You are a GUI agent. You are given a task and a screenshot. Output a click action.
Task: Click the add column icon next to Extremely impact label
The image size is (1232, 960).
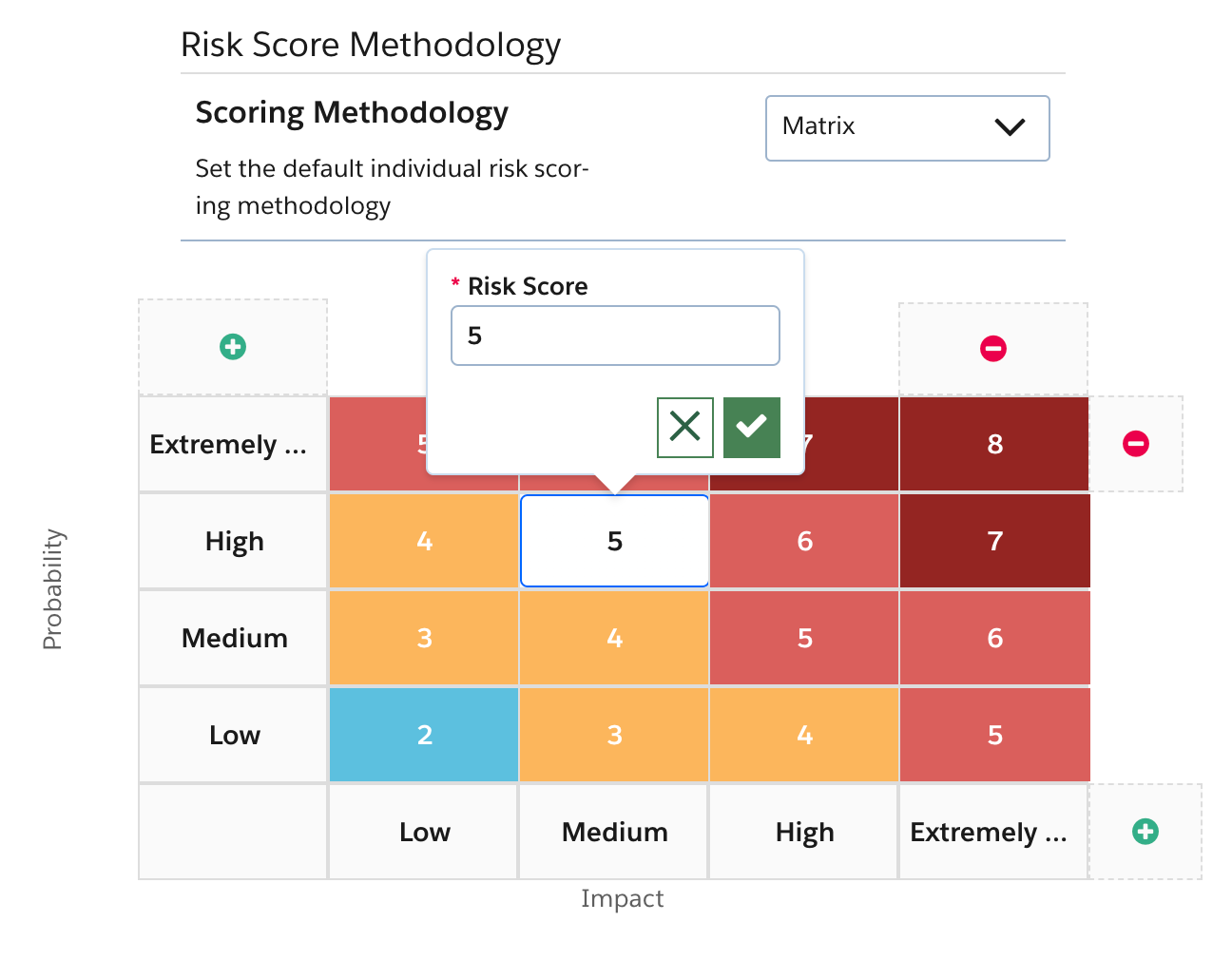[1145, 831]
